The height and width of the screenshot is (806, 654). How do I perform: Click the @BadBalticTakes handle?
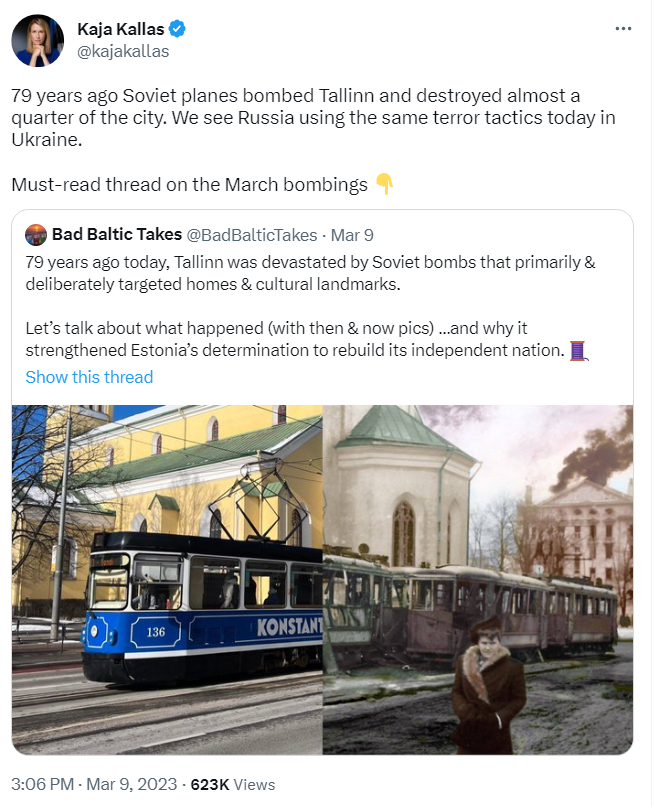[252, 235]
